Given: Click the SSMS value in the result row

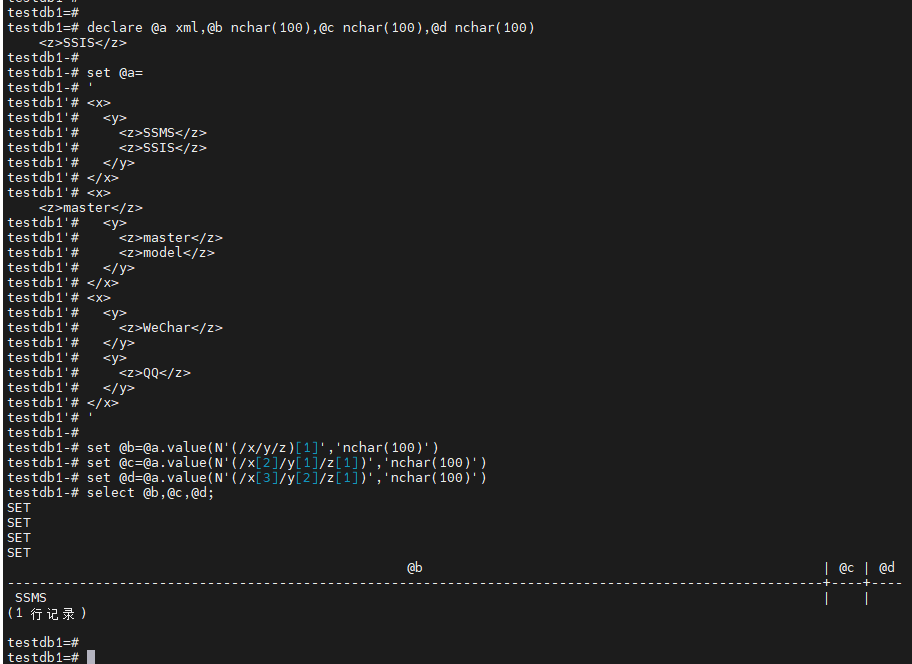Looking at the screenshot, I should point(31,597).
